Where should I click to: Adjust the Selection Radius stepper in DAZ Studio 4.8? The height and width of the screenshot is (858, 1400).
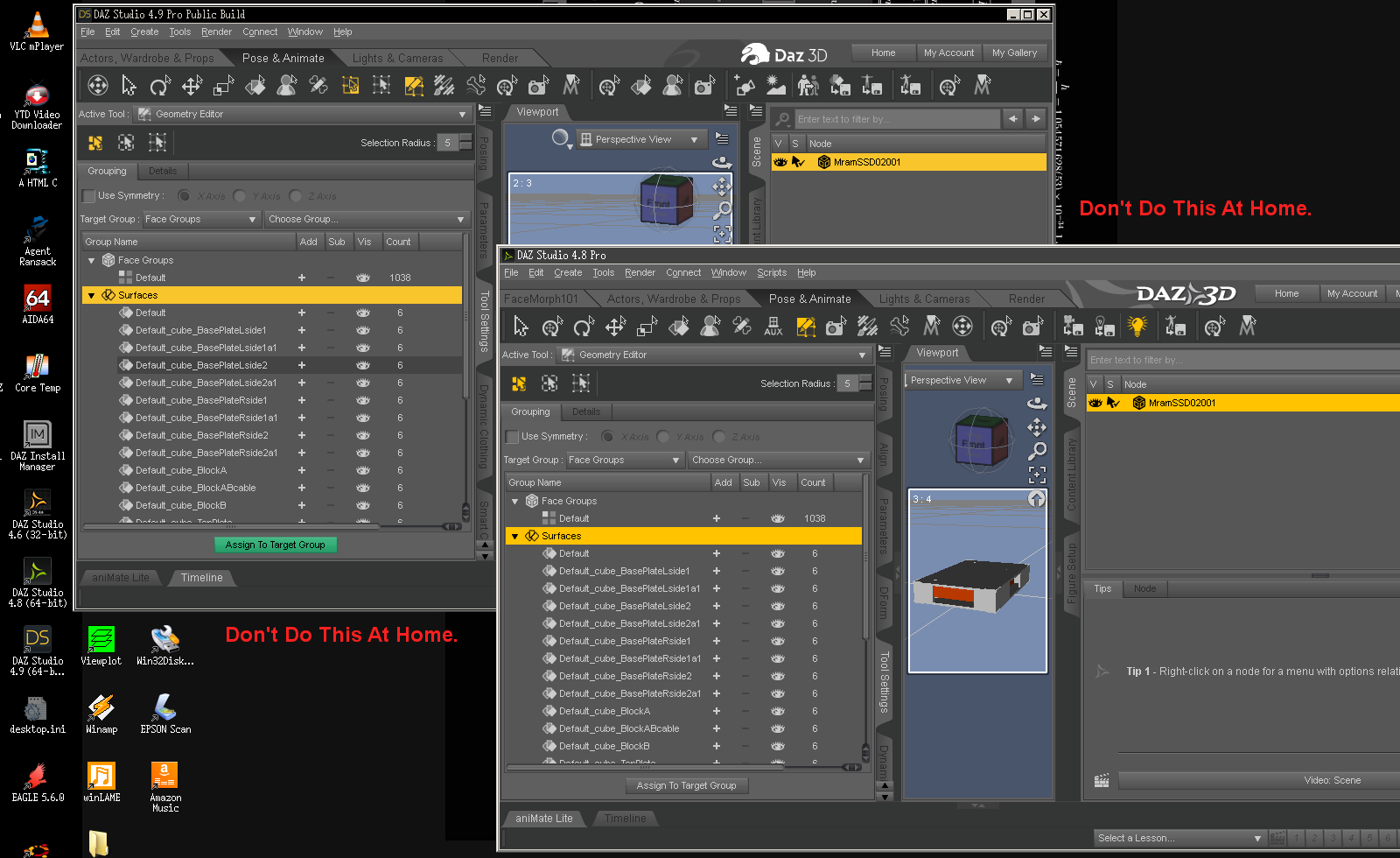865,383
